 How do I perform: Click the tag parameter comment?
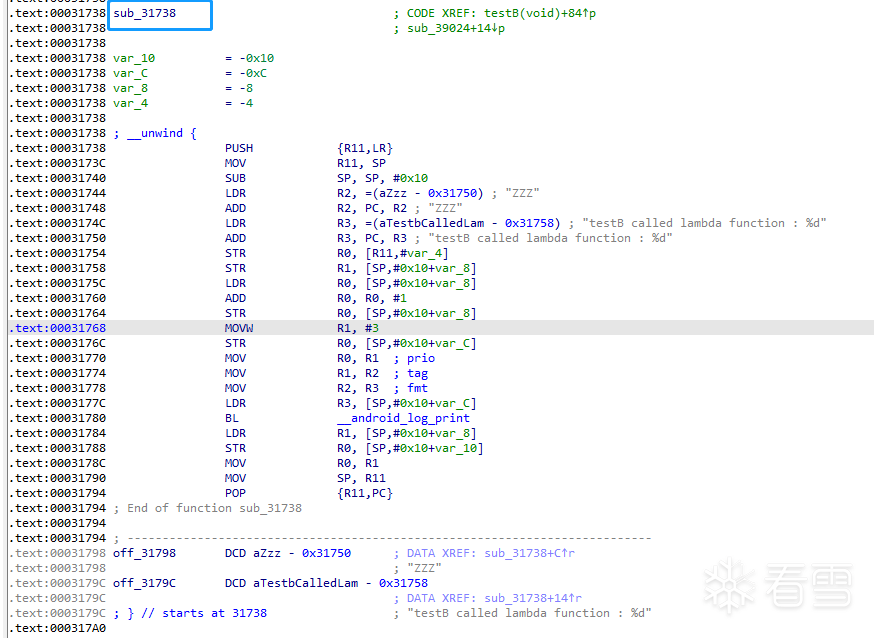417,374
